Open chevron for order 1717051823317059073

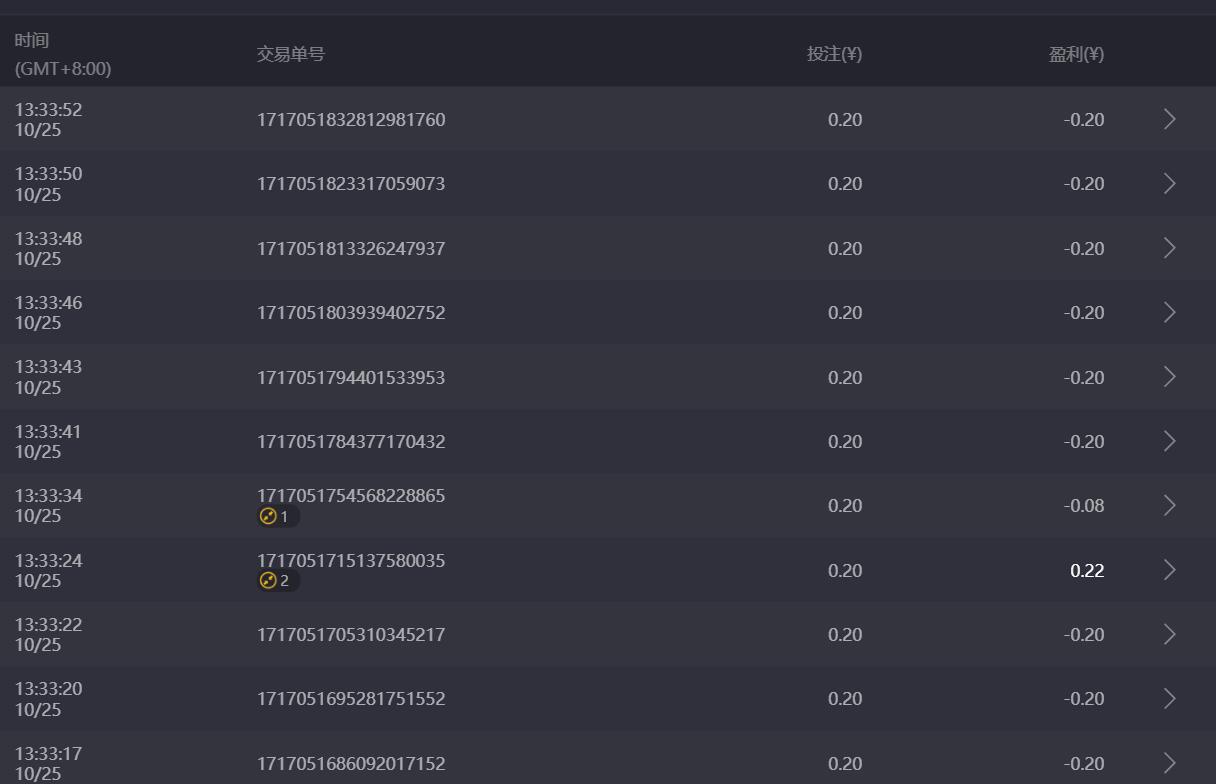tap(1169, 184)
